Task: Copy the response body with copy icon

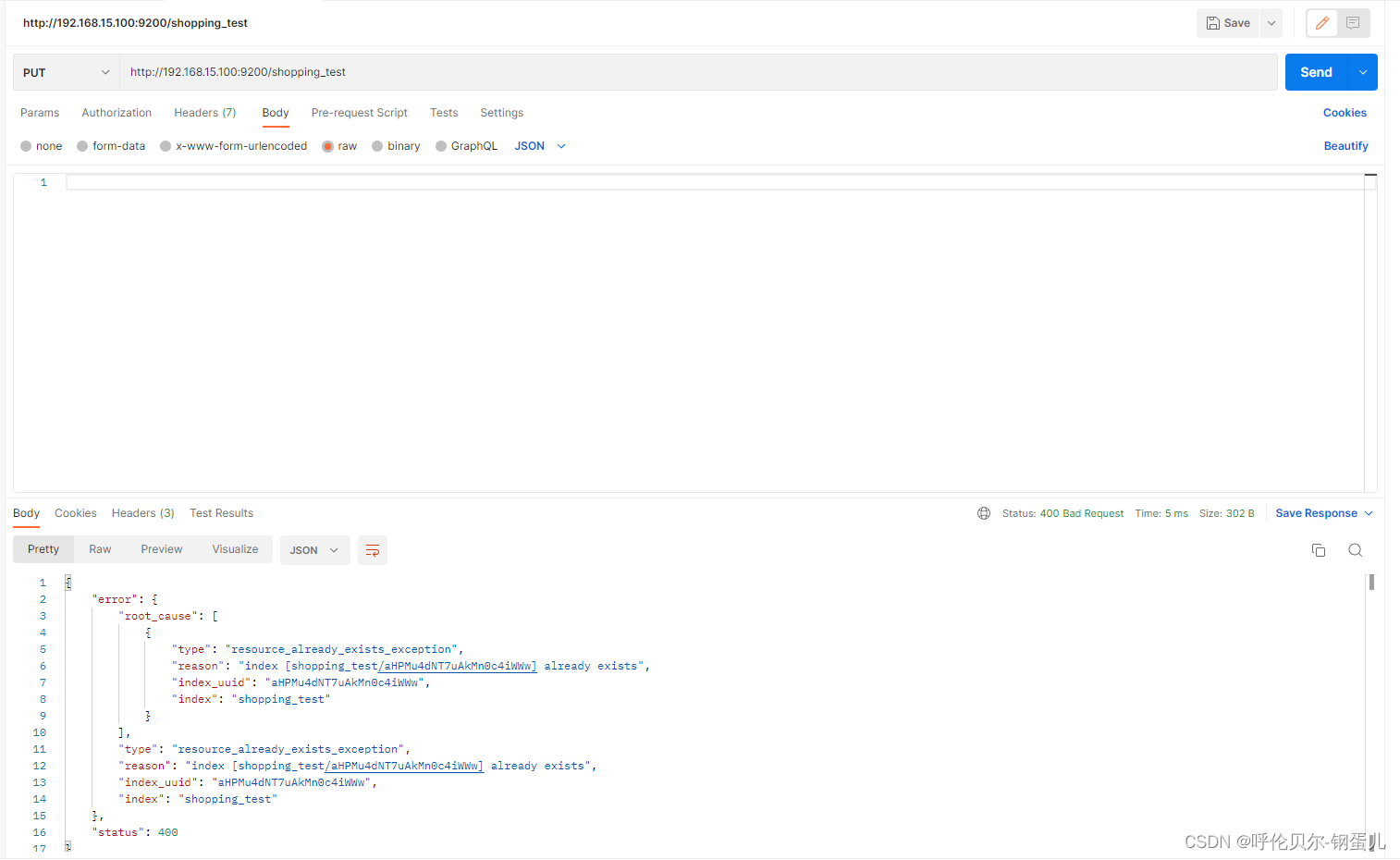Action: (x=1319, y=550)
